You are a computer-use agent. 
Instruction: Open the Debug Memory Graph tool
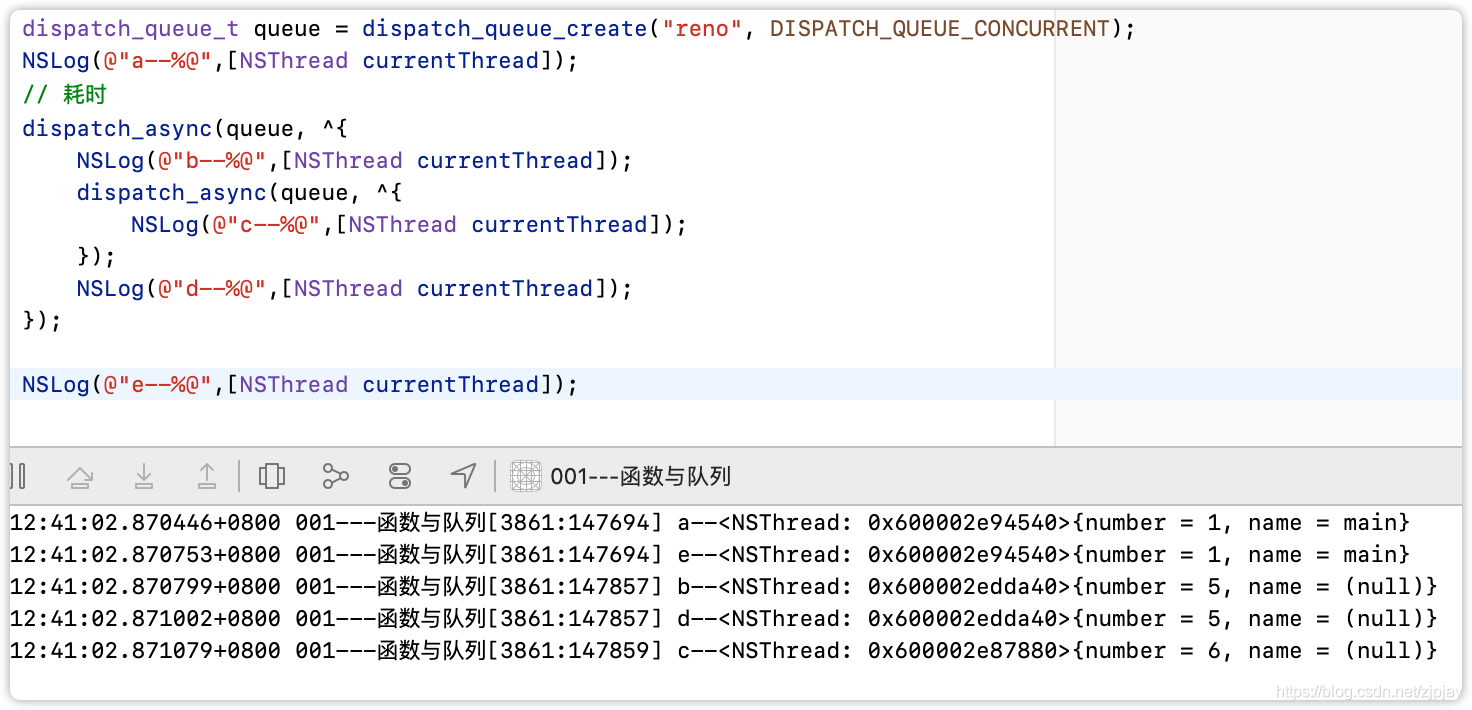coord(336,476)
